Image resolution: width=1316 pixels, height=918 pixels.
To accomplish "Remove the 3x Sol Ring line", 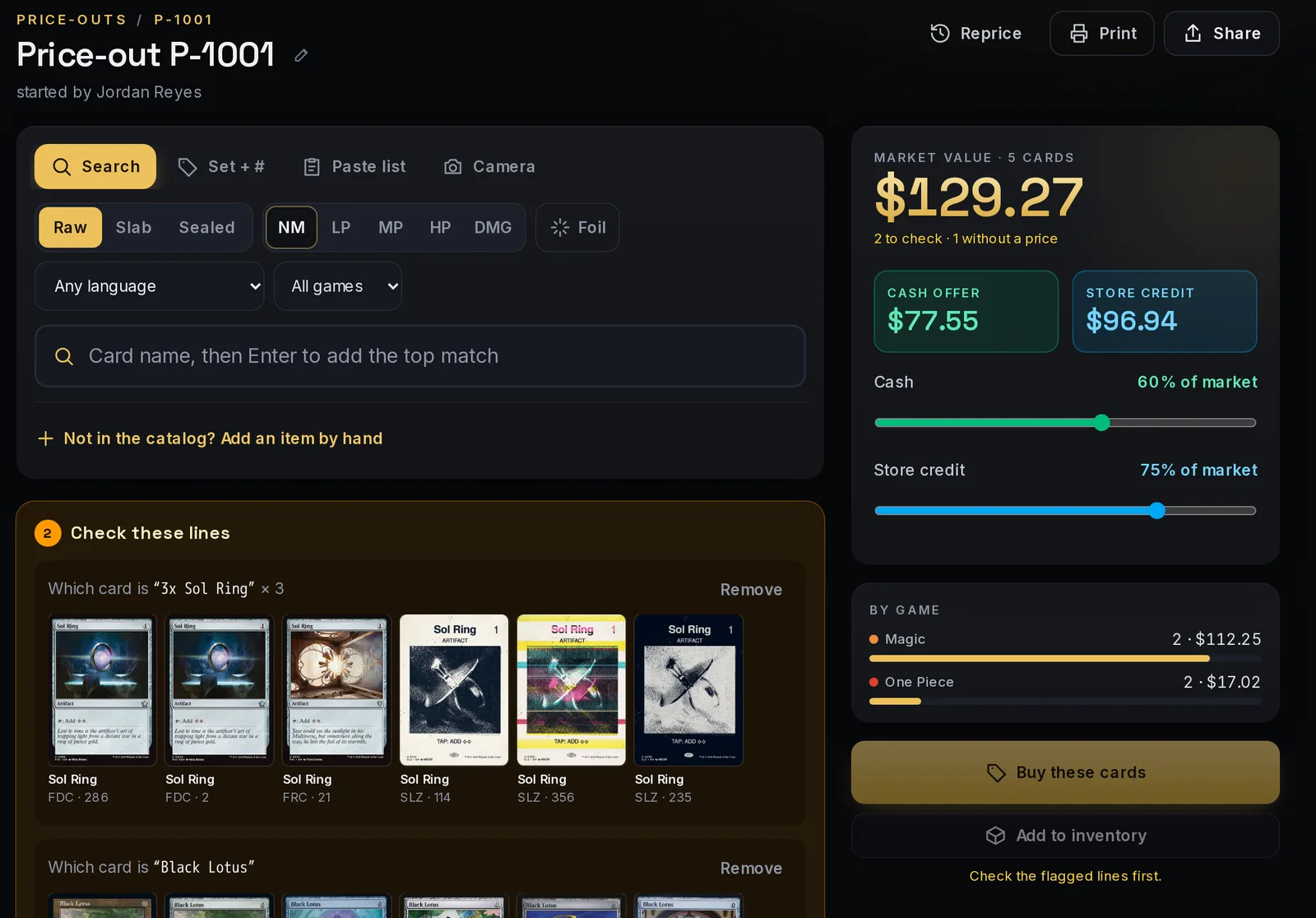I will point(751,590).
